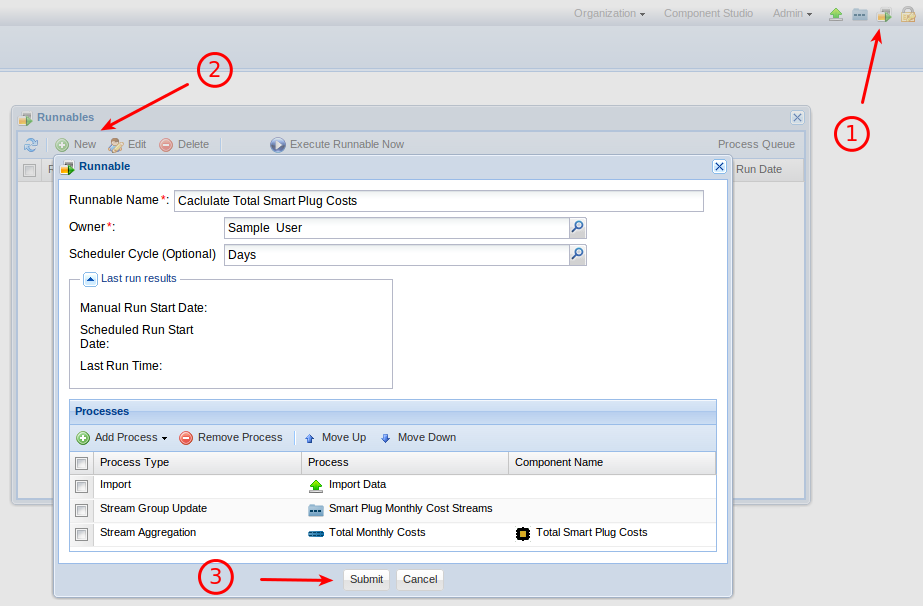Tick the Stream Group Update row checkbox

pos(81,510)
